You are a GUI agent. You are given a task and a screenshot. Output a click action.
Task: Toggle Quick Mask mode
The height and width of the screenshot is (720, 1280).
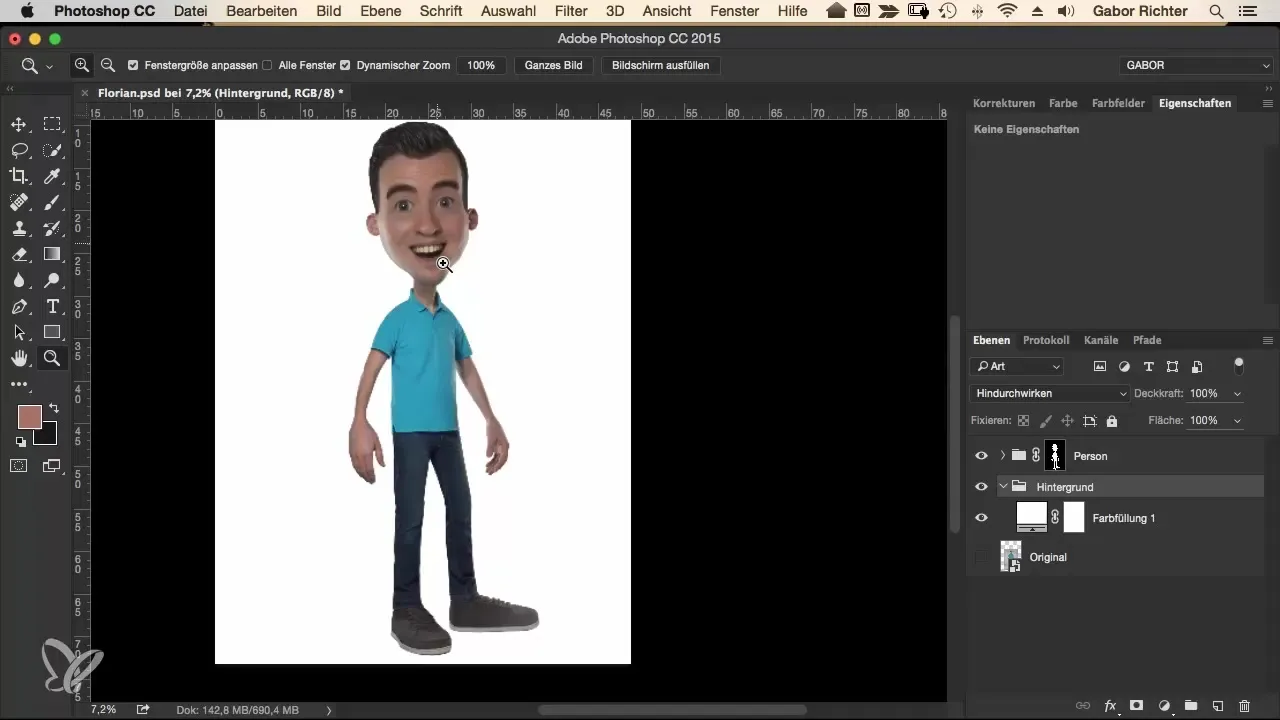tap(19, 465)
